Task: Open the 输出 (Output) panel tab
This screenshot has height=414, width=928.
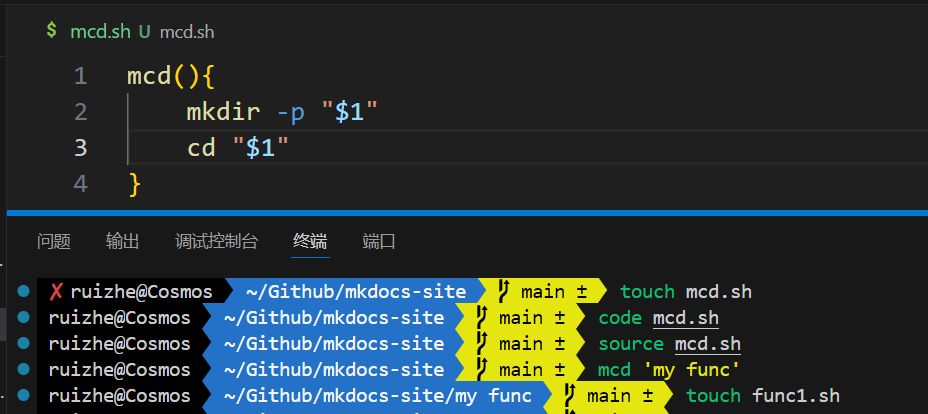Action: pos(123,241)
